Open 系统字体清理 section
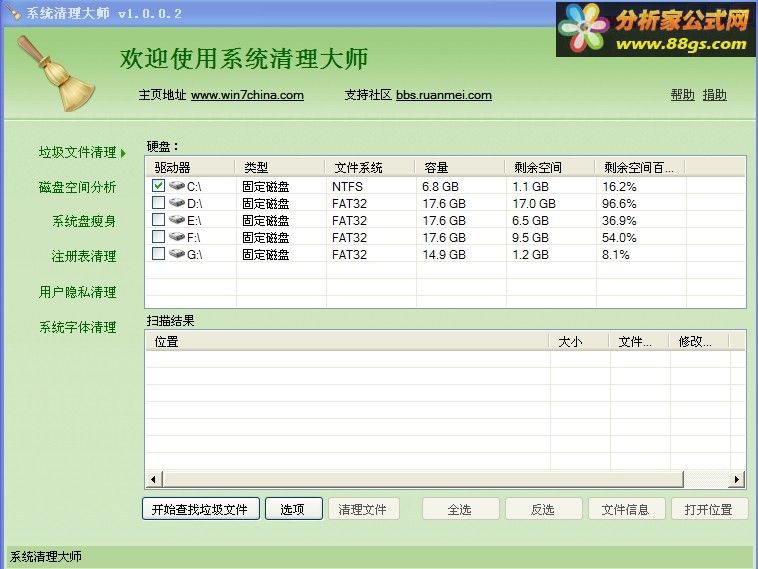The width and height of the screenshot is (758, 569). click(77, 327)
